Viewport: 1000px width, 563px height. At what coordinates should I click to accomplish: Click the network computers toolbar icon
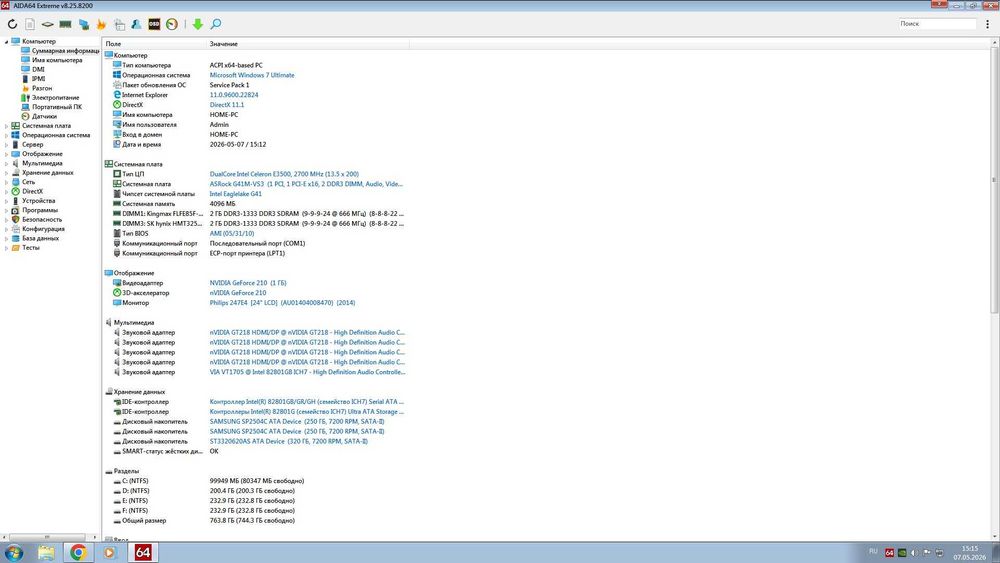[84, 24]
